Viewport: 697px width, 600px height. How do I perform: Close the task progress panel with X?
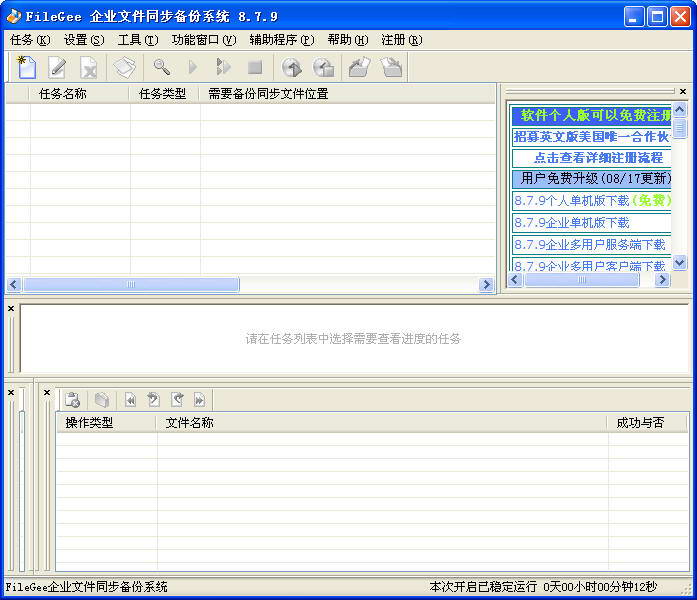tap(11, 308)
